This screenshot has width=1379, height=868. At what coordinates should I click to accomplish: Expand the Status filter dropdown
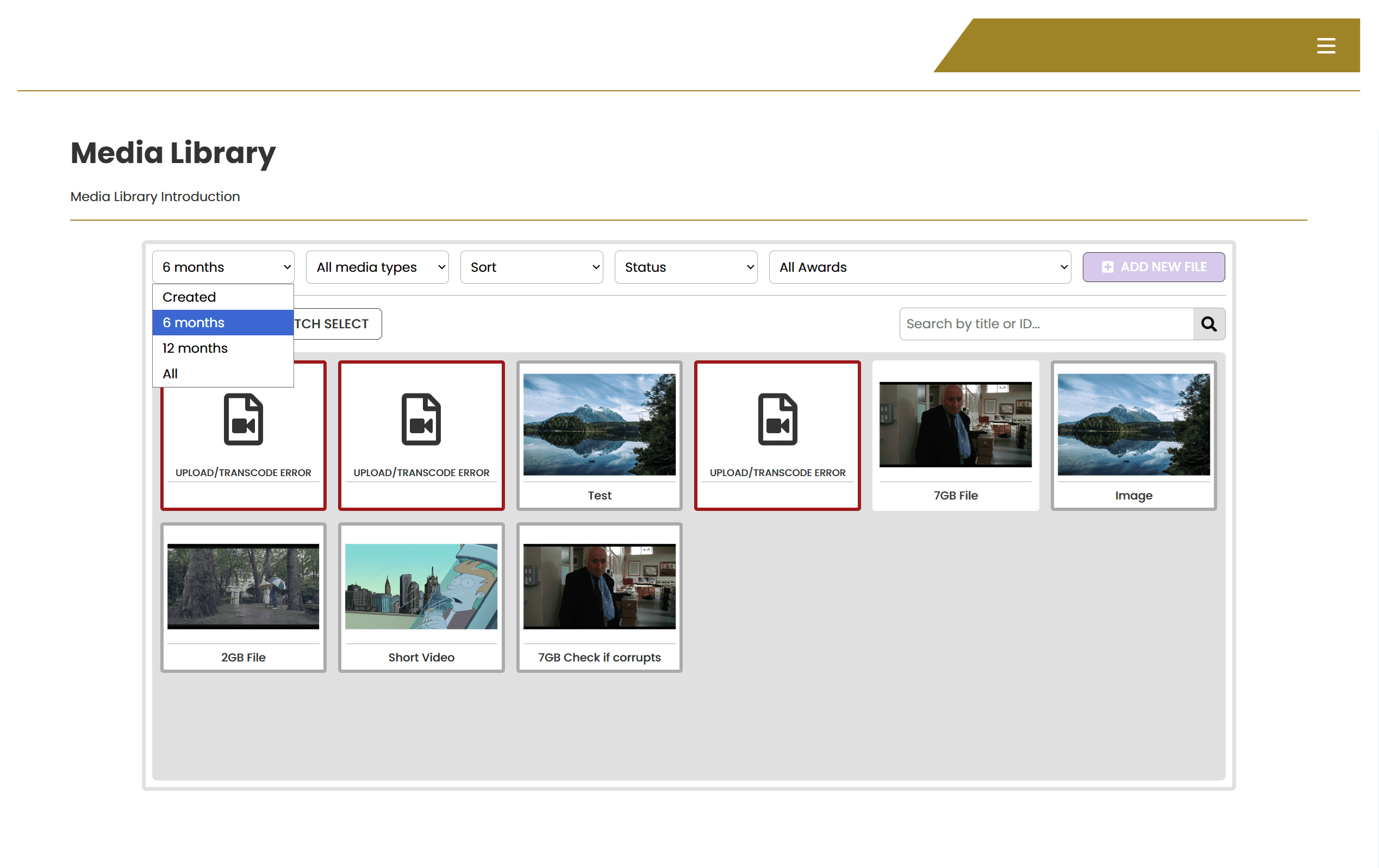click(685, 267)
